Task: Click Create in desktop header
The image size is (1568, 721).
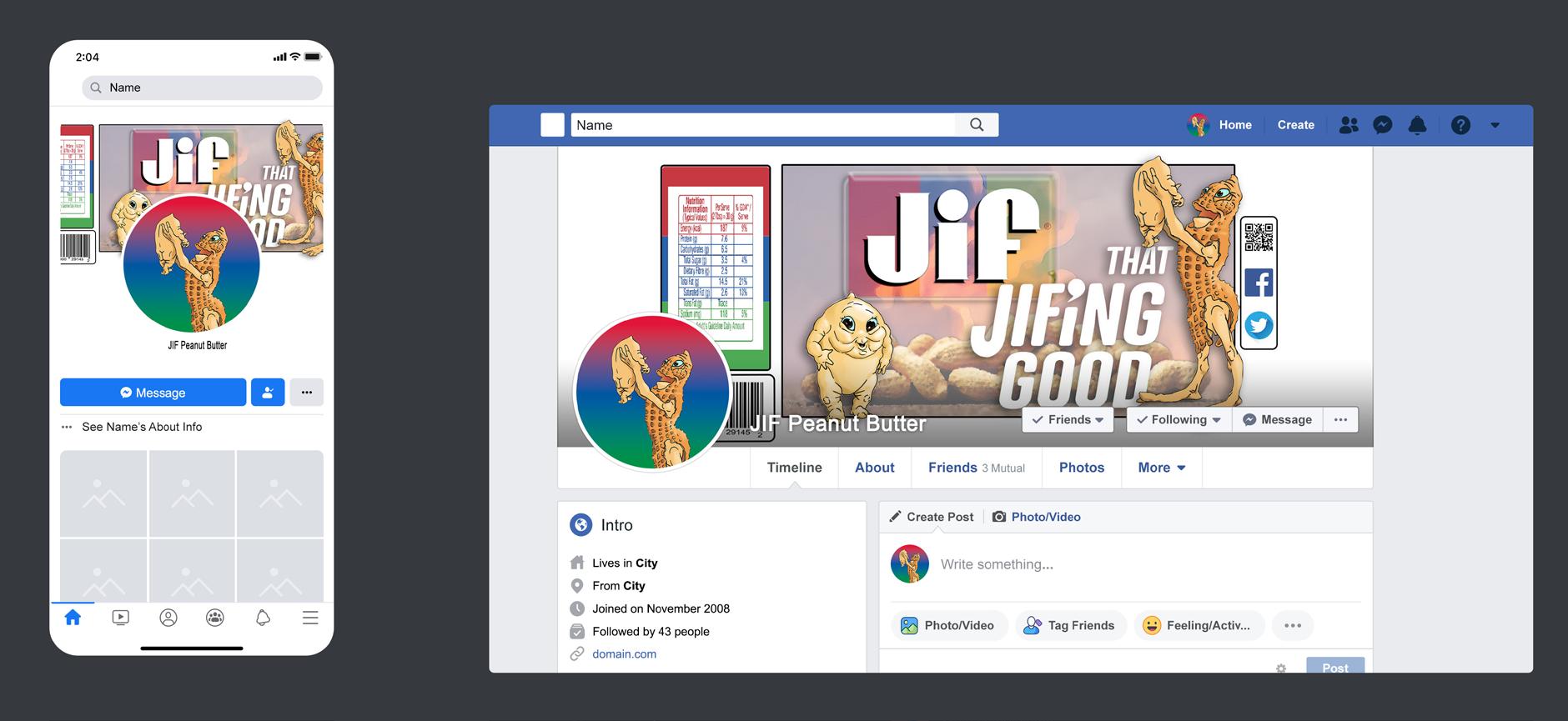Action: (x=1295, y=125)
